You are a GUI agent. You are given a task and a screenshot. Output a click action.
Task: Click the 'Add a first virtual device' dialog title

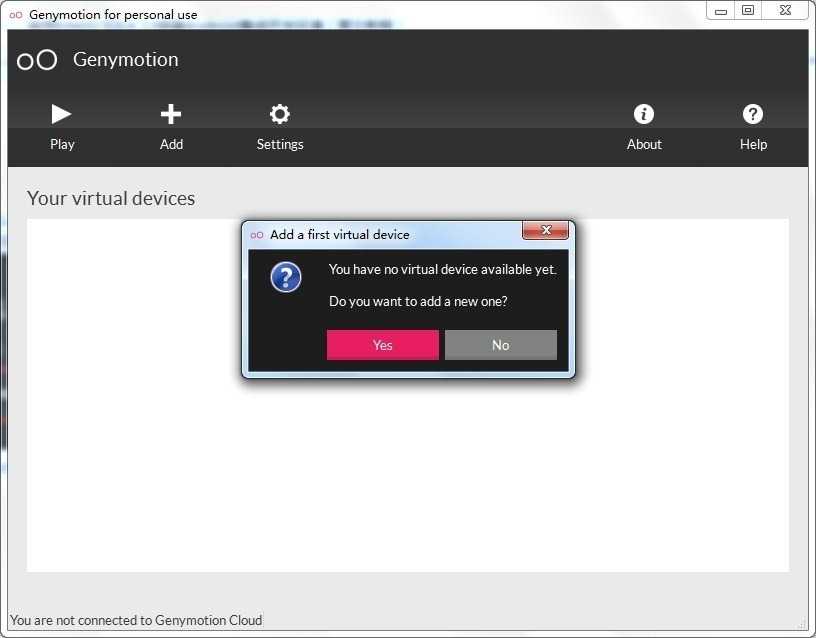[x=339, y=235]
